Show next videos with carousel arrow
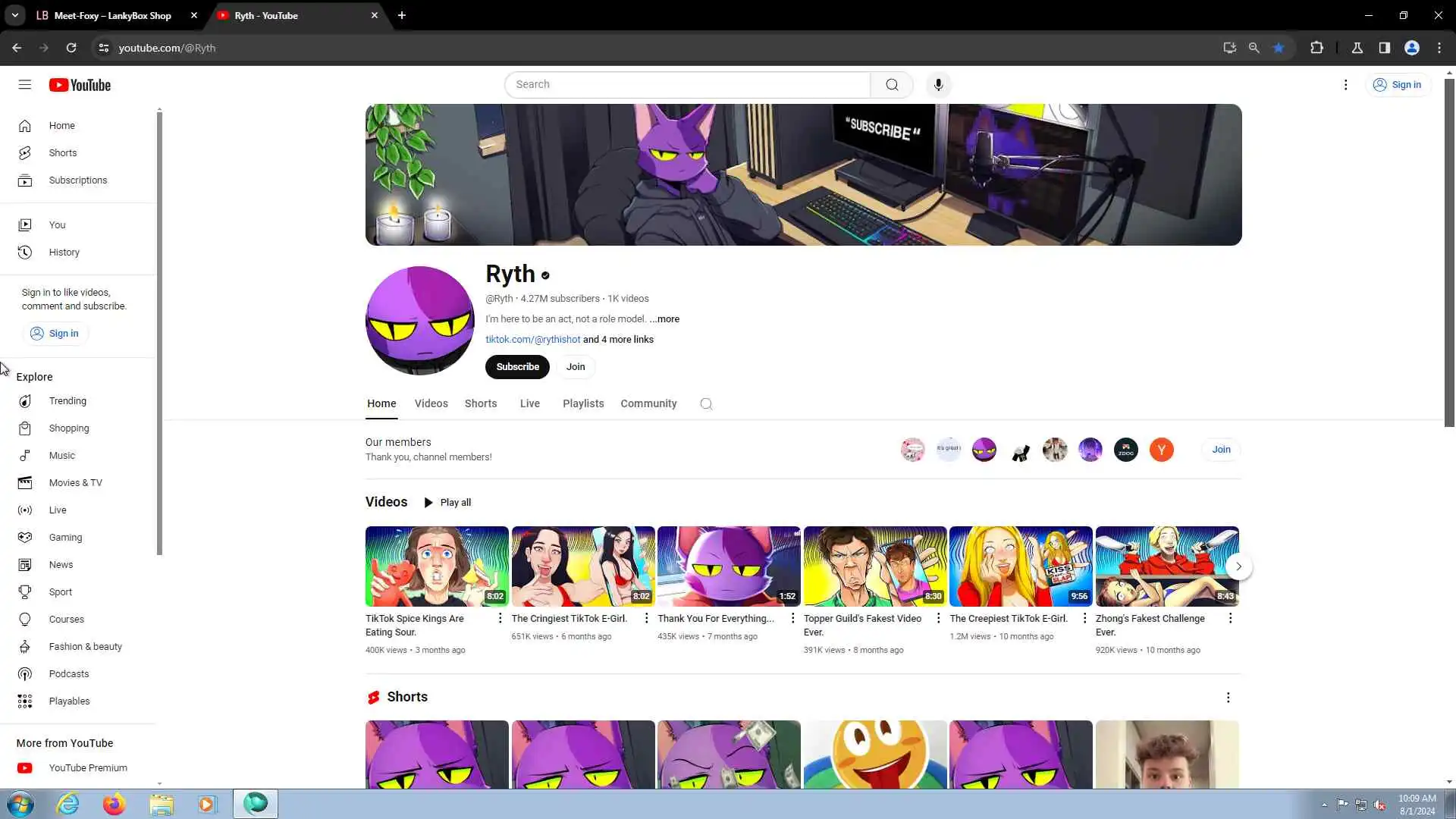Viewport: 1456px width, 819px height. [1238, 566]
